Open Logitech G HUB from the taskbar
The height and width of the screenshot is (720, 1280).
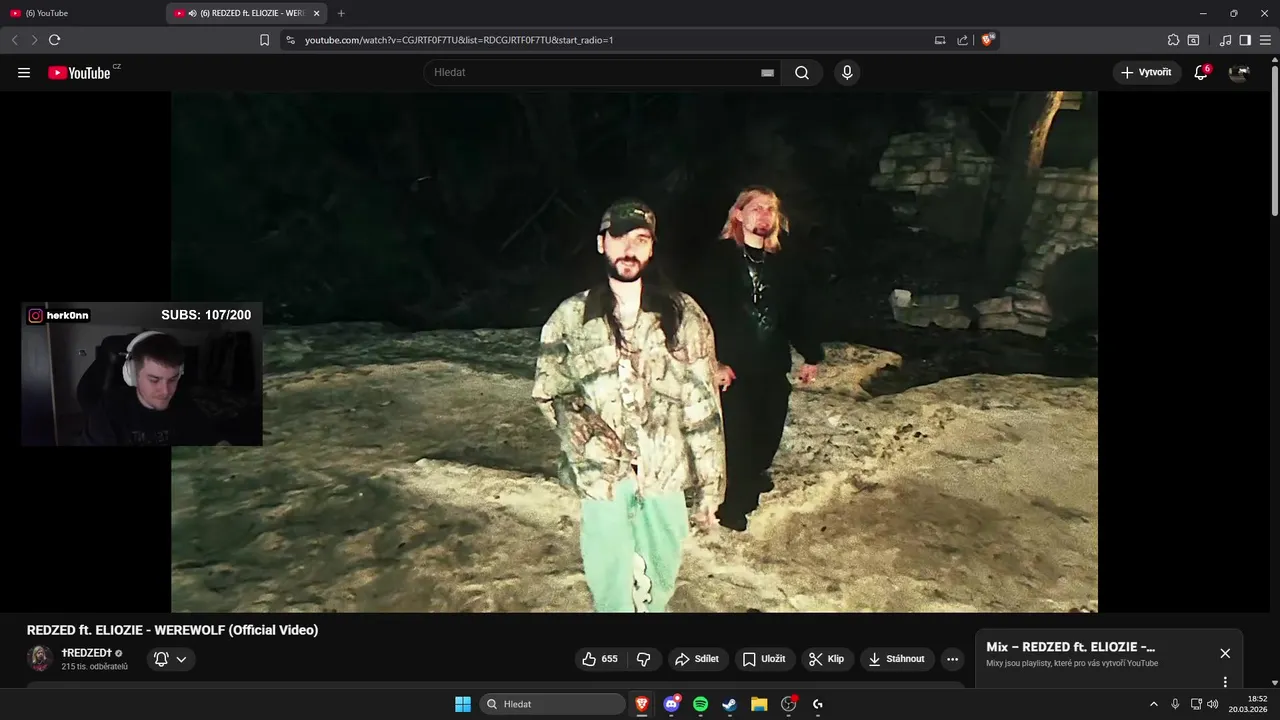(x=818, y=704)
